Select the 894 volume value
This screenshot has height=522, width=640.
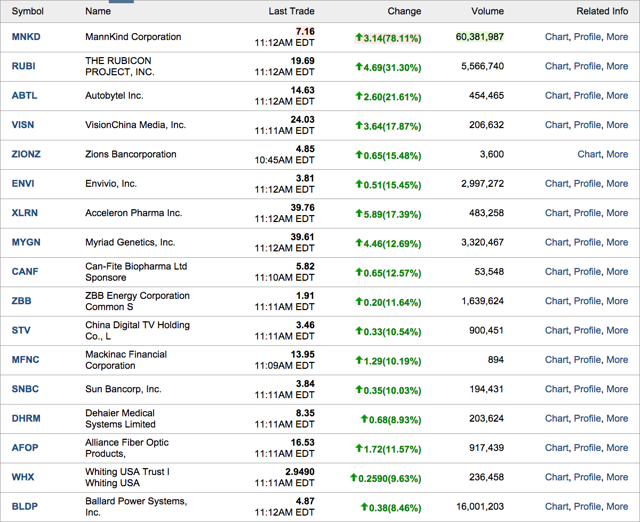496,360
